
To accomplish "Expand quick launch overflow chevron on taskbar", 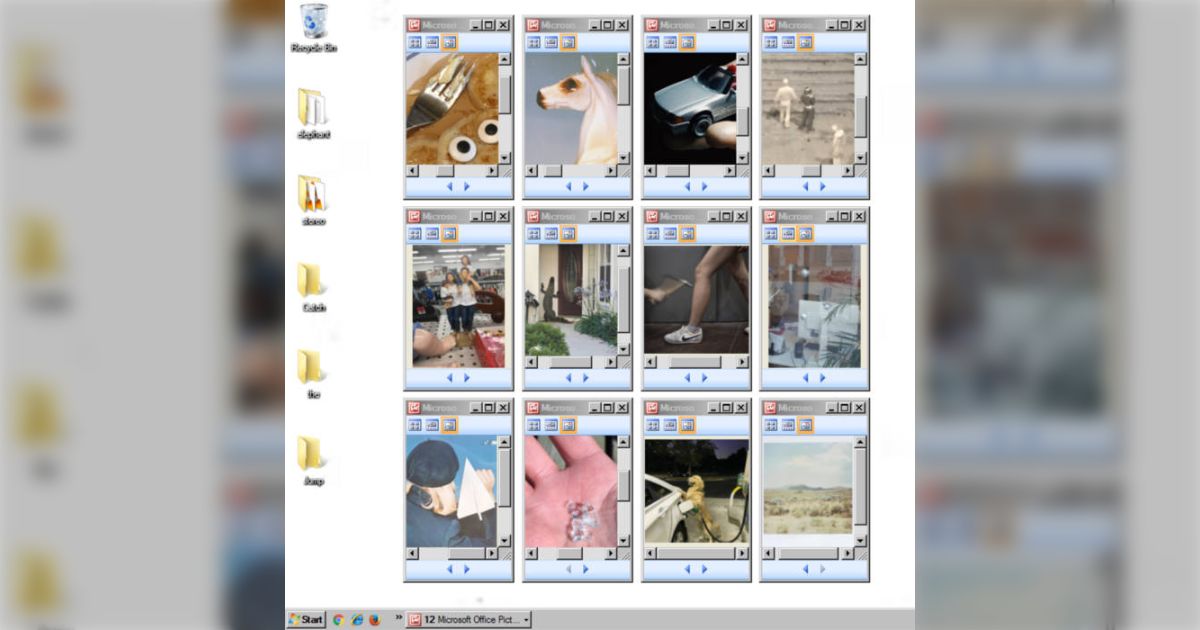I will pyautogui.click(x=398, y=619).
